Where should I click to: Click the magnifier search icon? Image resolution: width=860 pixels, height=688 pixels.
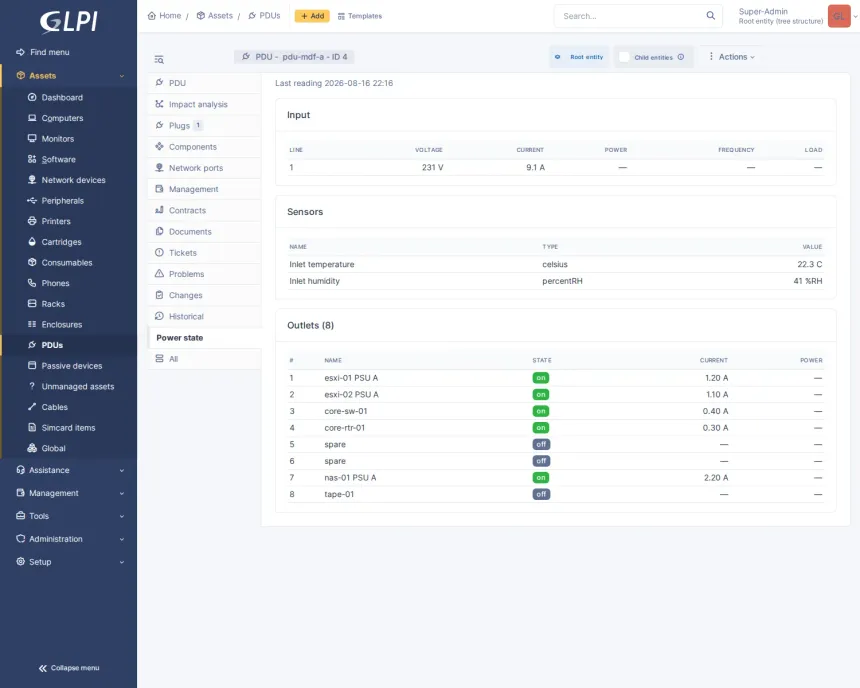tap(710, 16)
